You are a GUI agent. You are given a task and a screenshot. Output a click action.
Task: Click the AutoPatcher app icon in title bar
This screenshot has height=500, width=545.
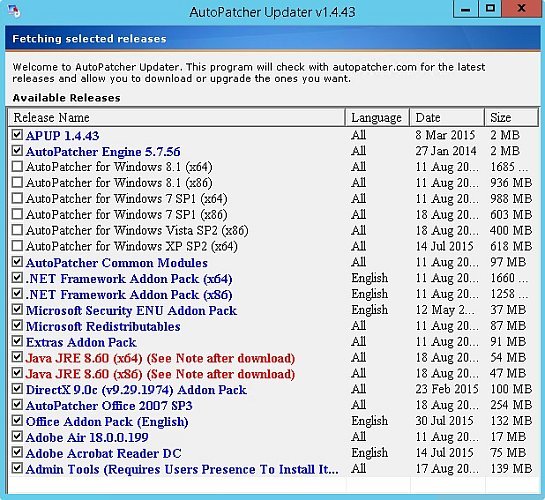coord(14,11)
